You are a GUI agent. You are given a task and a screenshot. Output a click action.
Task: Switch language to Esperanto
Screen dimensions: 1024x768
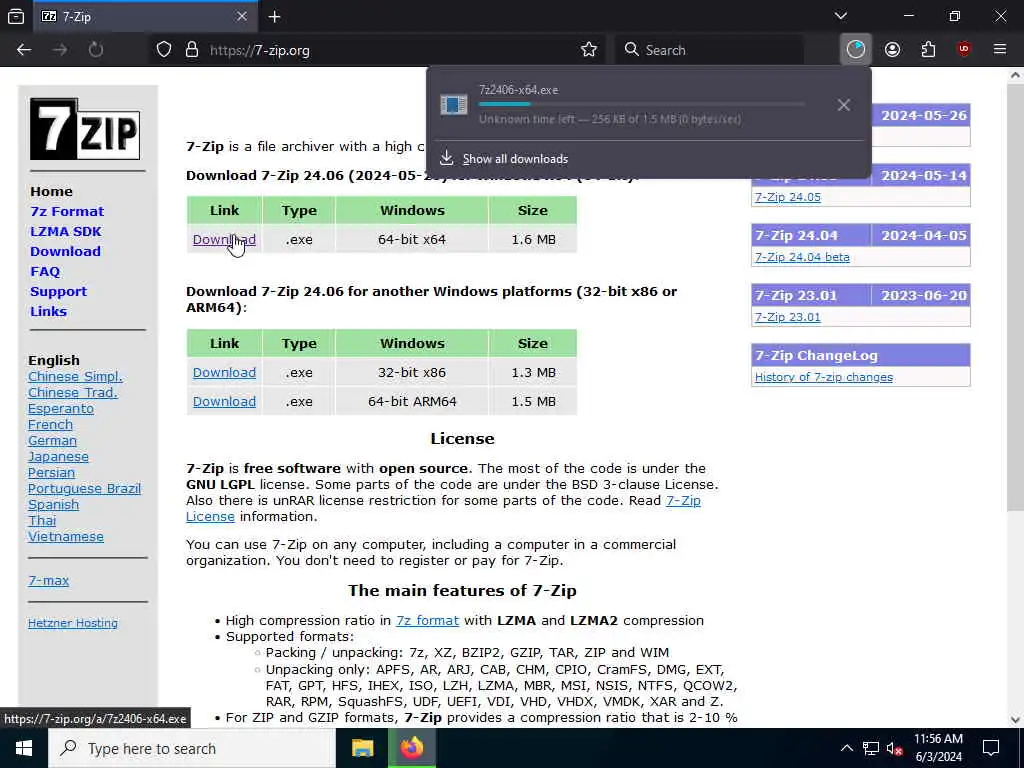click(x=61, y=409)
